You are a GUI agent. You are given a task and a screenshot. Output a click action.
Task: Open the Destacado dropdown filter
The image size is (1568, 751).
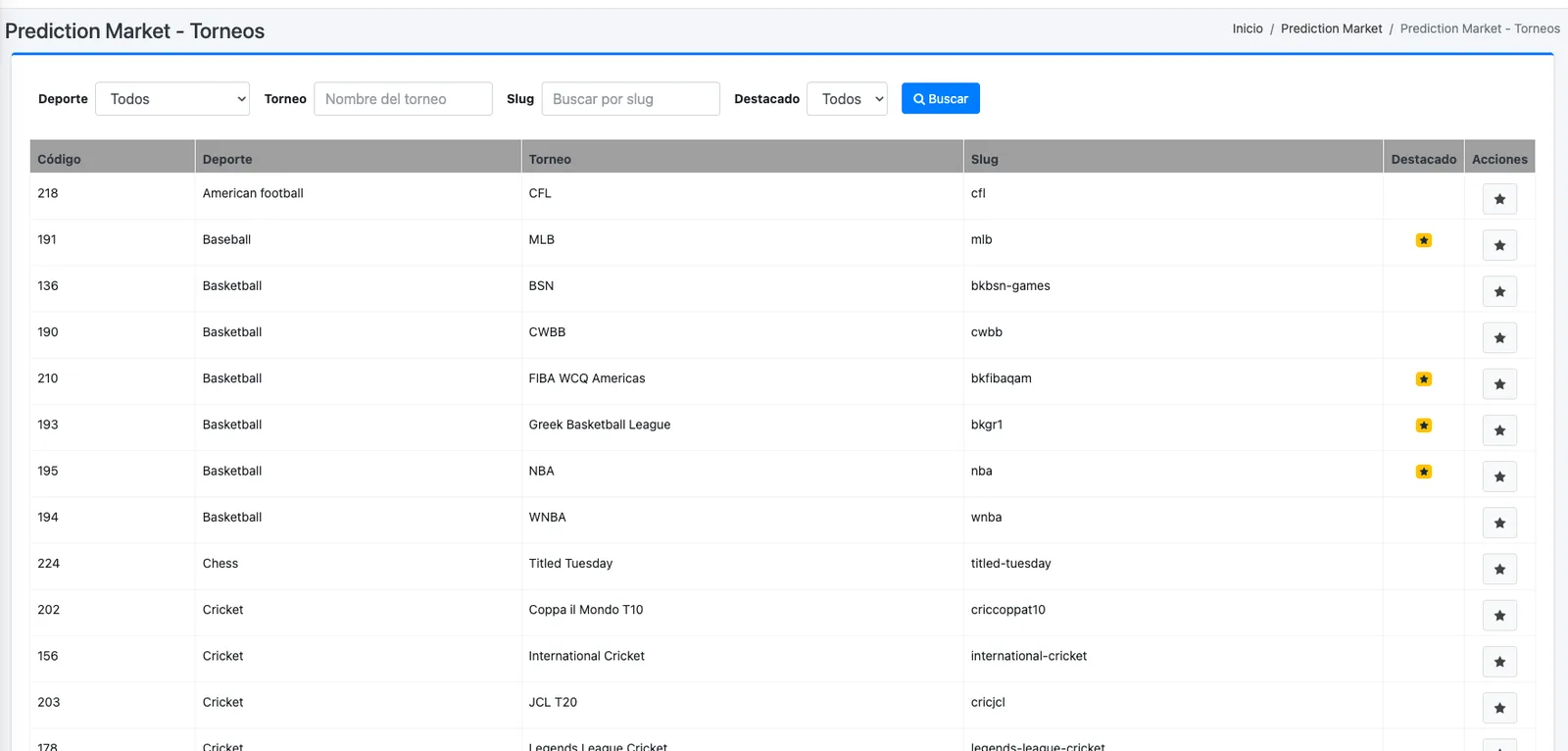point(847,99)
